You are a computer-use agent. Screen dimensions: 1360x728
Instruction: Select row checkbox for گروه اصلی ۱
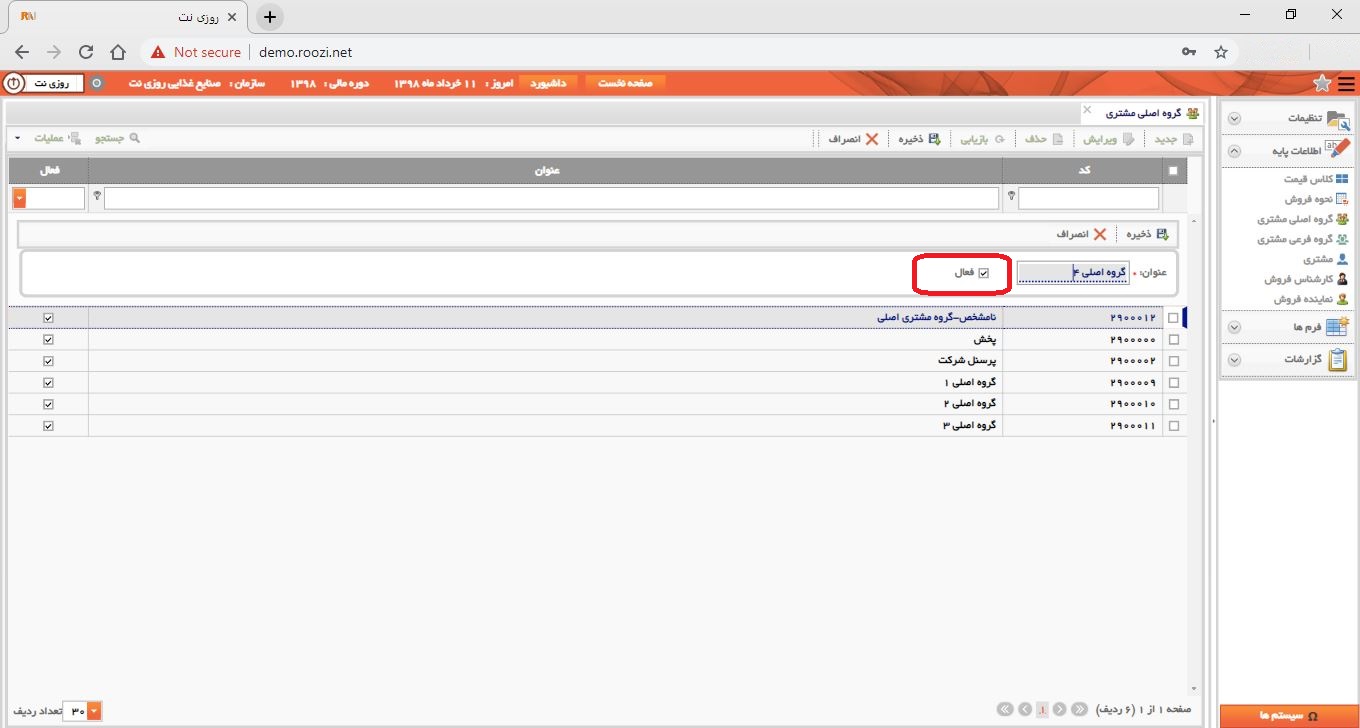(1173, 383)
